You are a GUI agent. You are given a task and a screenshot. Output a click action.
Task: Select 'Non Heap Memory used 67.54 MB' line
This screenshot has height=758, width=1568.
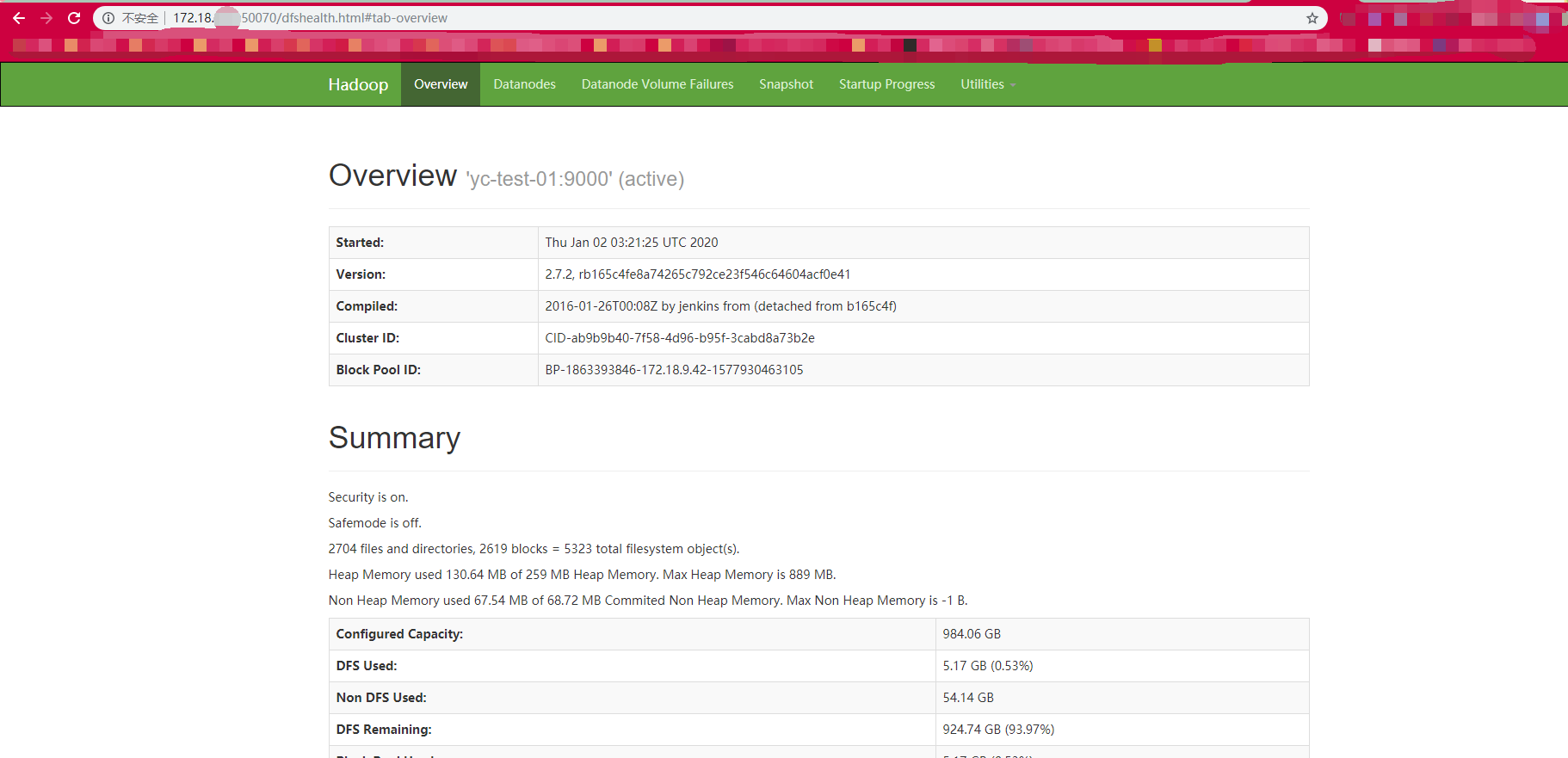click(x=648, y=601)
